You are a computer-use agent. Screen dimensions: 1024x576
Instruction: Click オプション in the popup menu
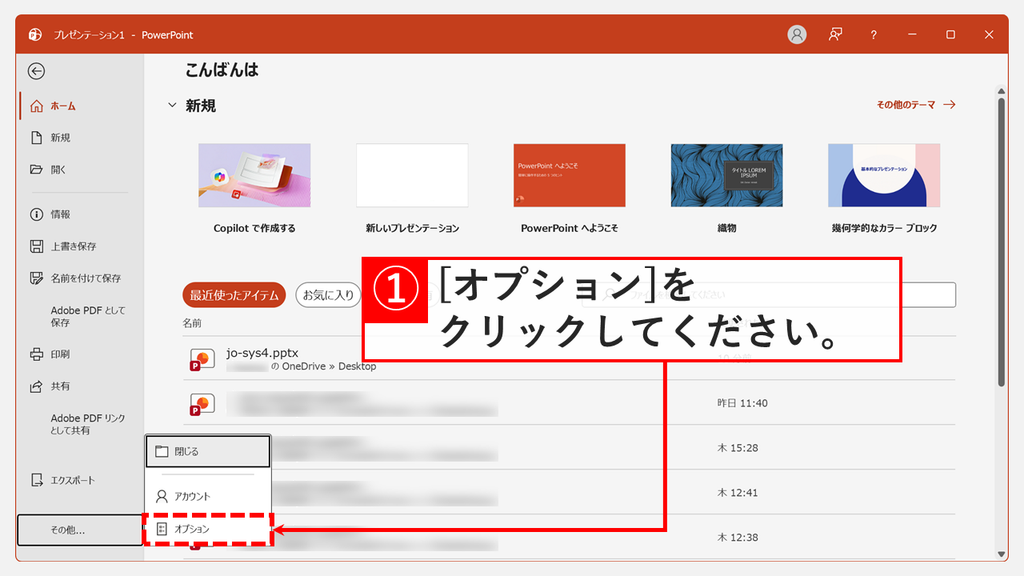click(x=208, y=529)
